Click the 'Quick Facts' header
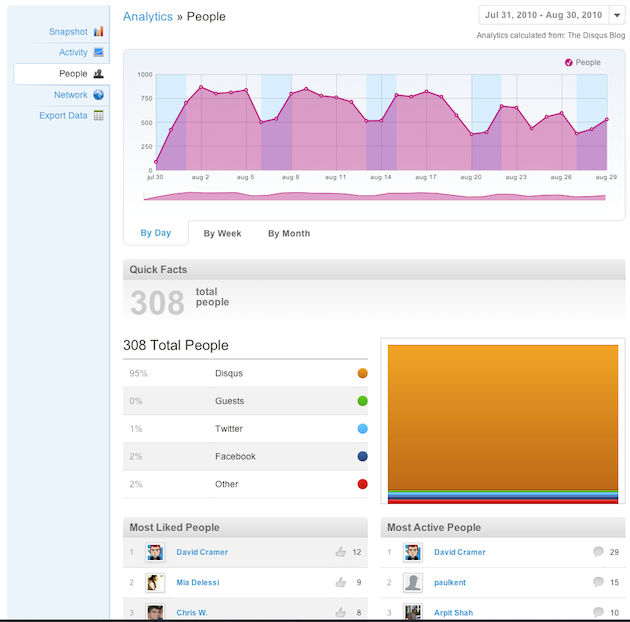Viewport: 630px width, 622px height. point(158,270)
